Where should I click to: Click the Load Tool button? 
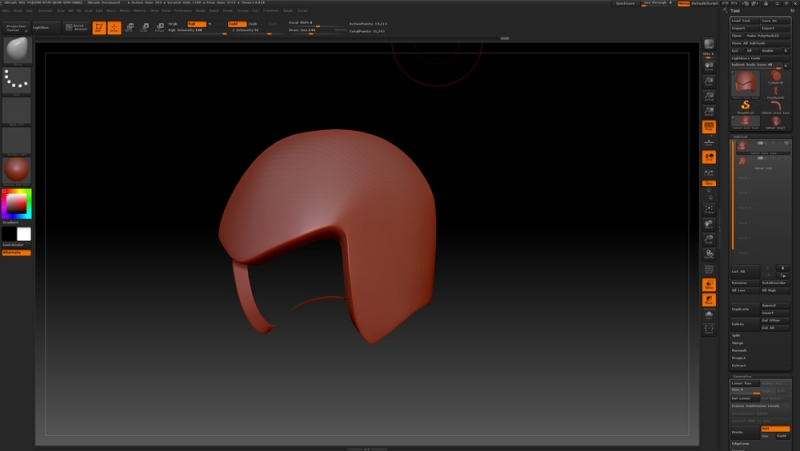[x=744, y=20]
